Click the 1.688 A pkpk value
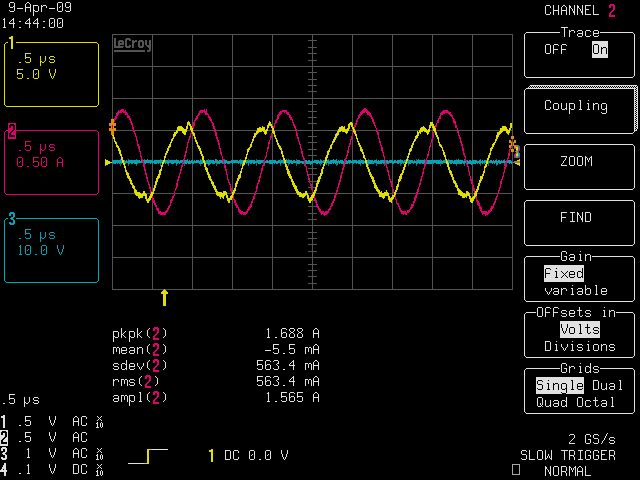 292,333
